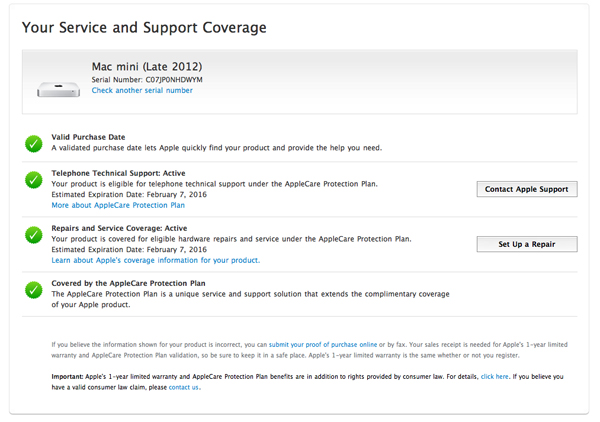This screenshot has height=422, width=600.
Task: Click green checkmark beside Telephone Technical Support
Action: point(34,180)
